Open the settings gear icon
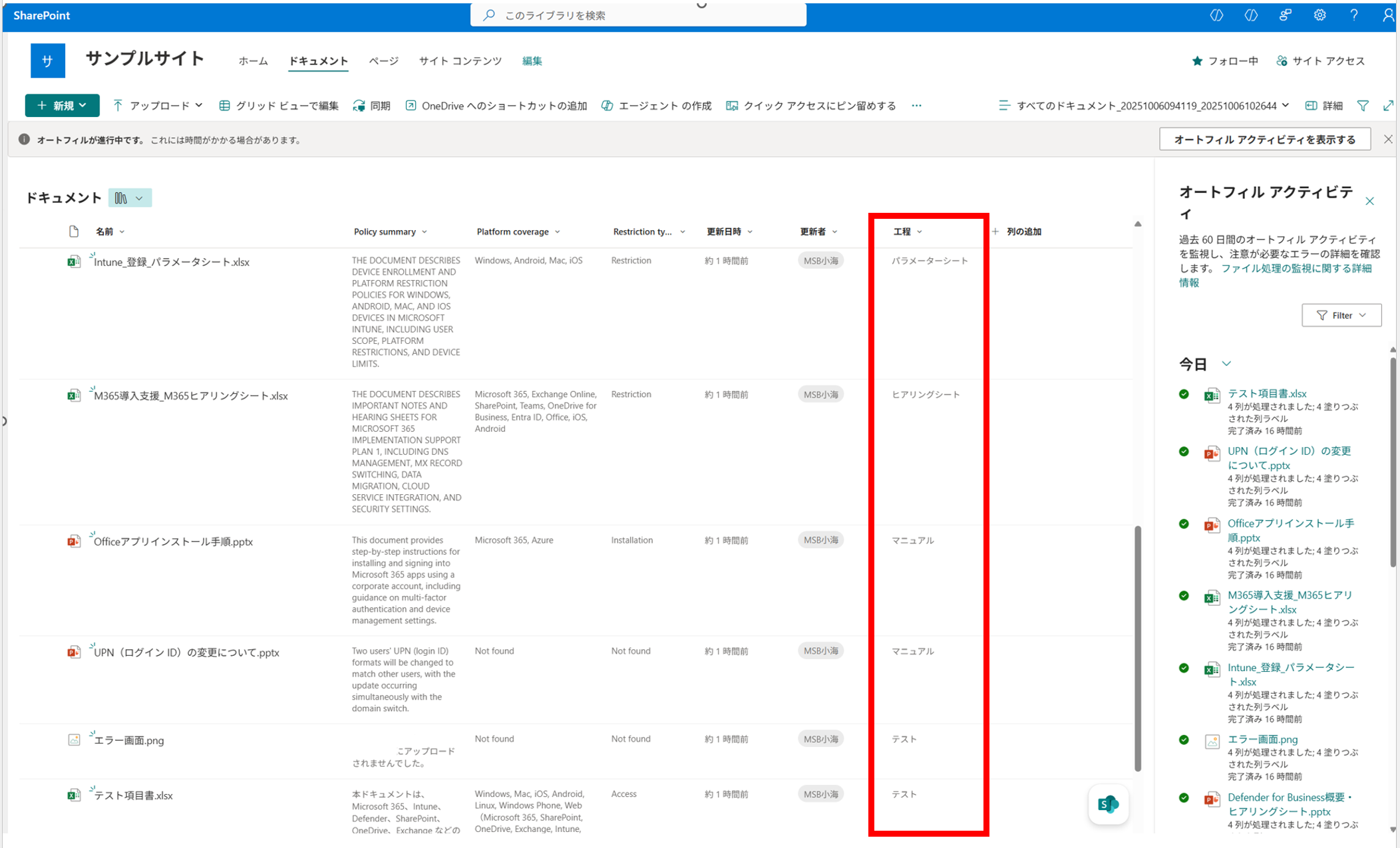The image size is (1400, 848). (x=1319, y=15)
